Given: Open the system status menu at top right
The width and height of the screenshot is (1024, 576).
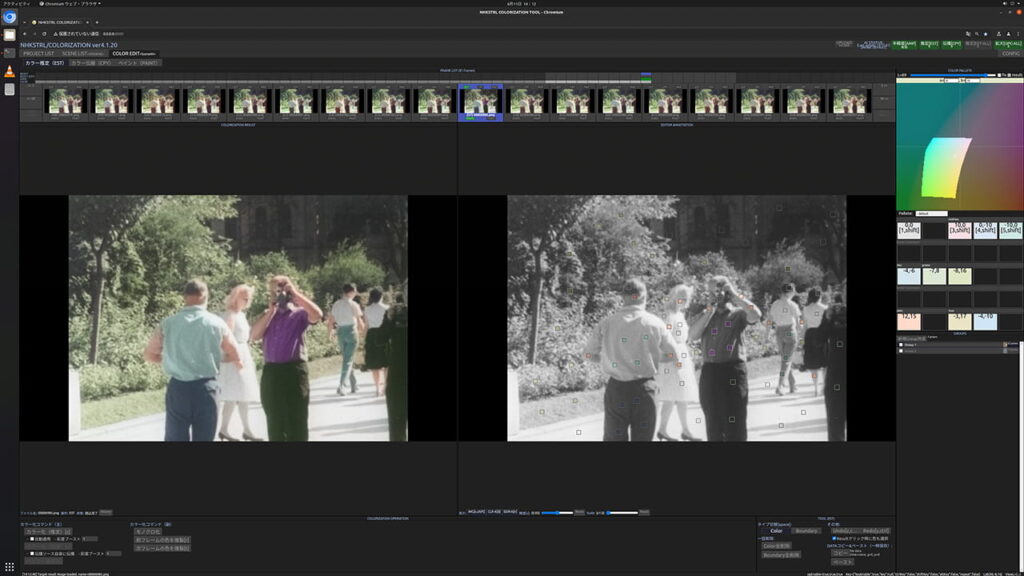Looking at the screenshot, I should [x=1010, y=4].
